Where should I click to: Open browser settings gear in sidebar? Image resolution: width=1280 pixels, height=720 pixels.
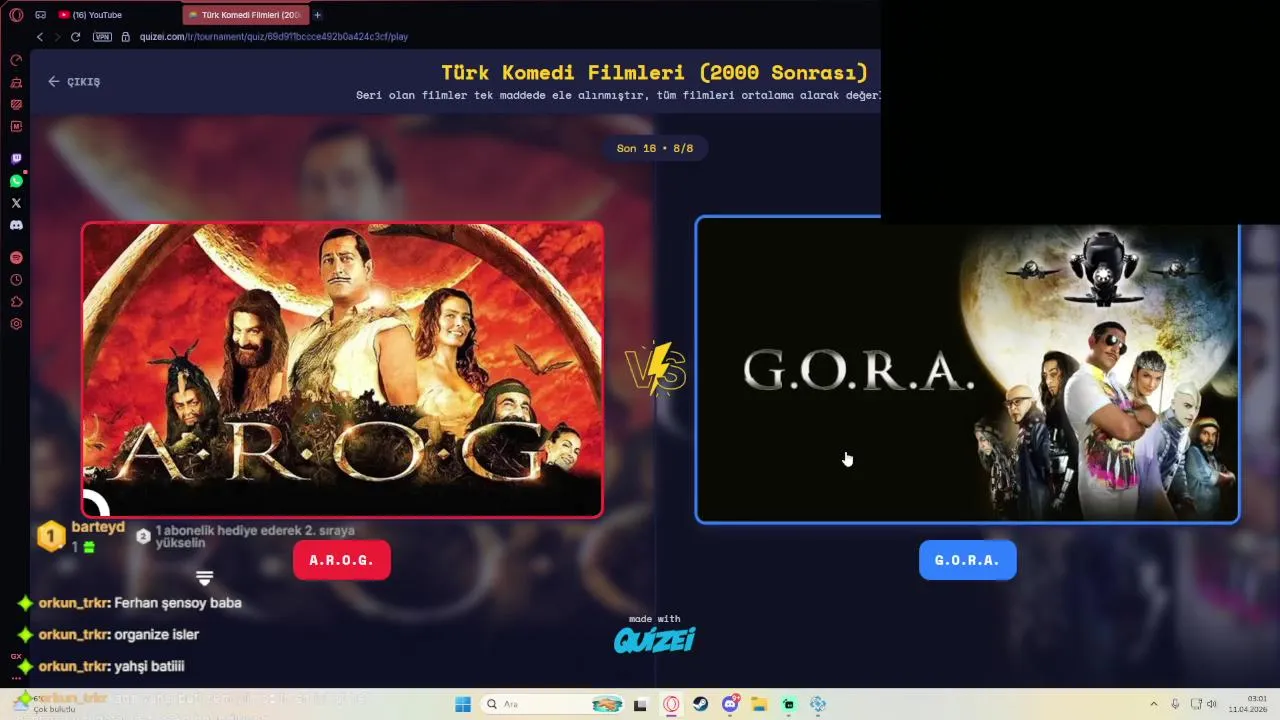[x=16, y=324]
